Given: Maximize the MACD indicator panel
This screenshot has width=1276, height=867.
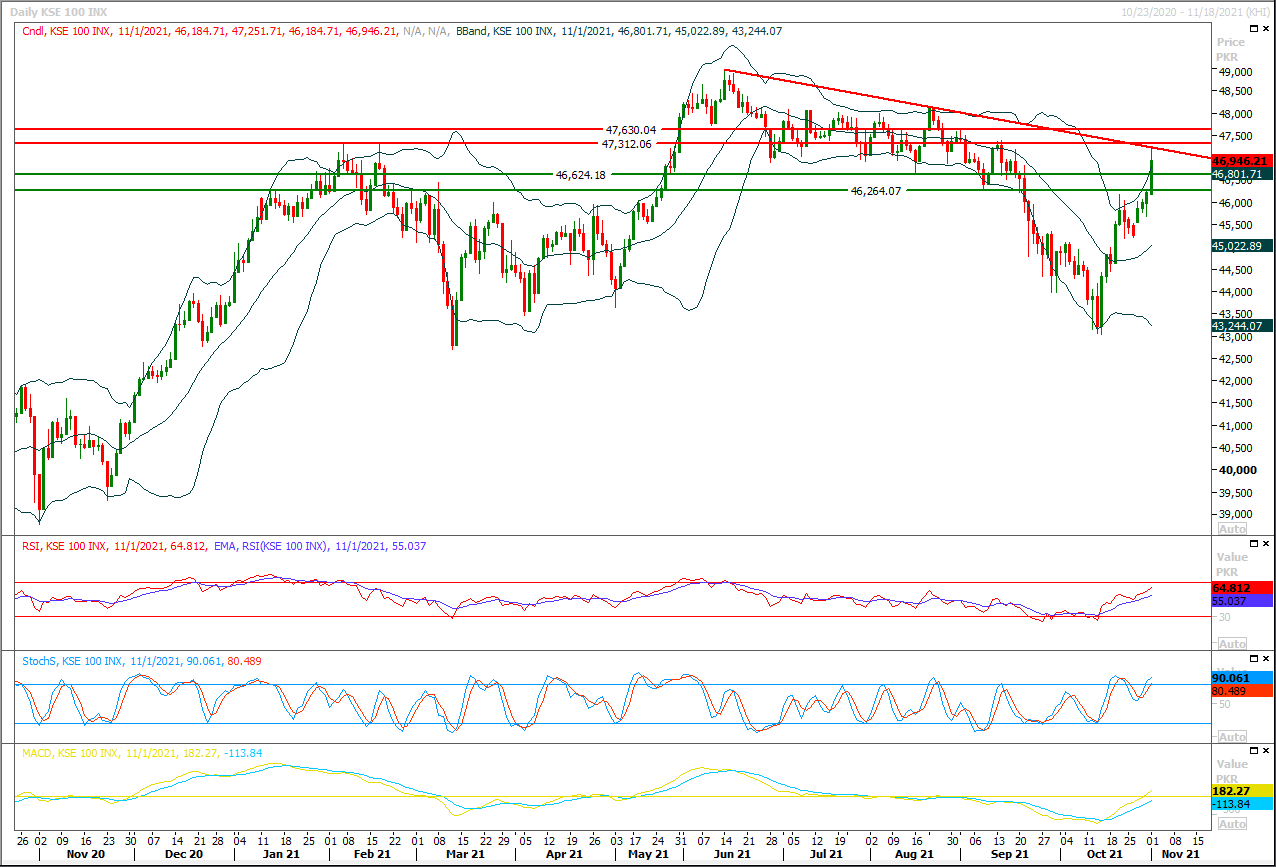Looking at the screenshot, I should (x=1253, y=750).
